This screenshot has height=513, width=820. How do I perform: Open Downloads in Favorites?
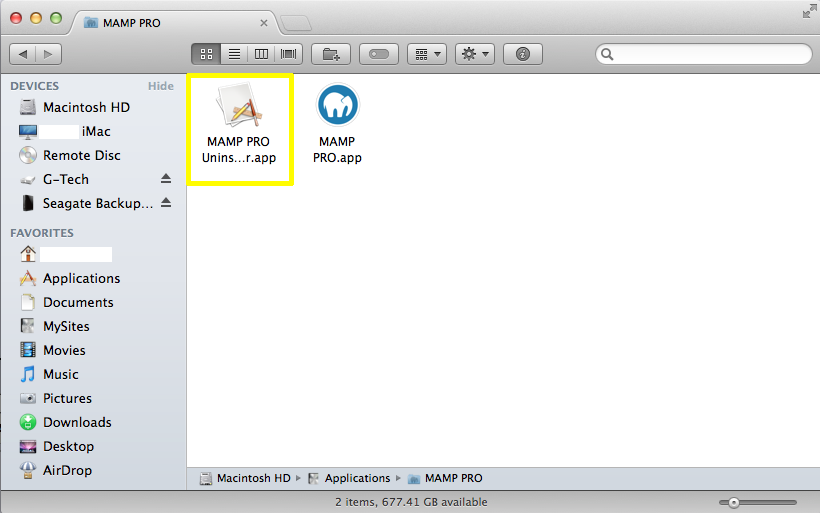(77, 423)
